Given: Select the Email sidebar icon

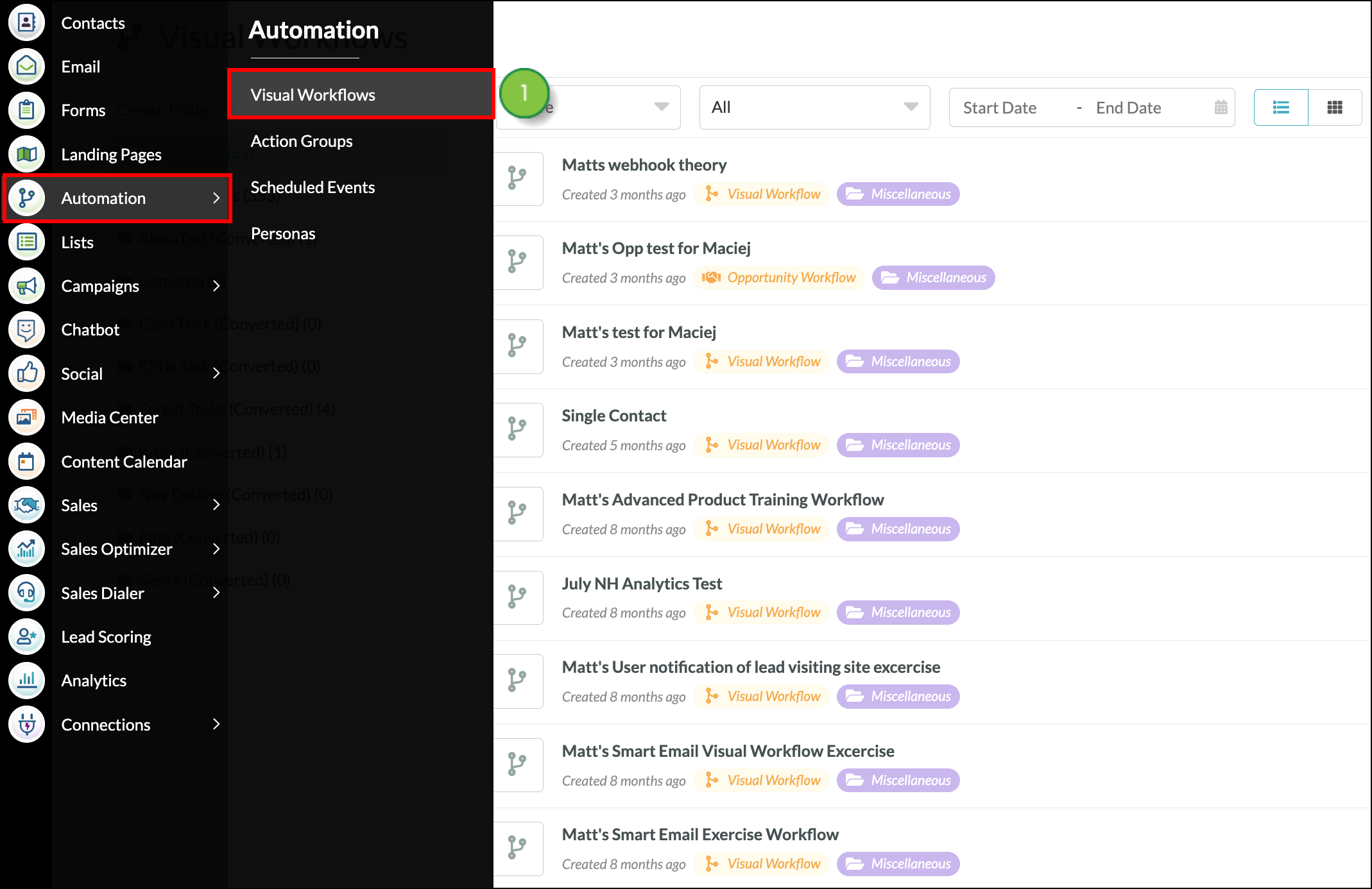Looking at the screenshot, I should click(x=26, y=66).
